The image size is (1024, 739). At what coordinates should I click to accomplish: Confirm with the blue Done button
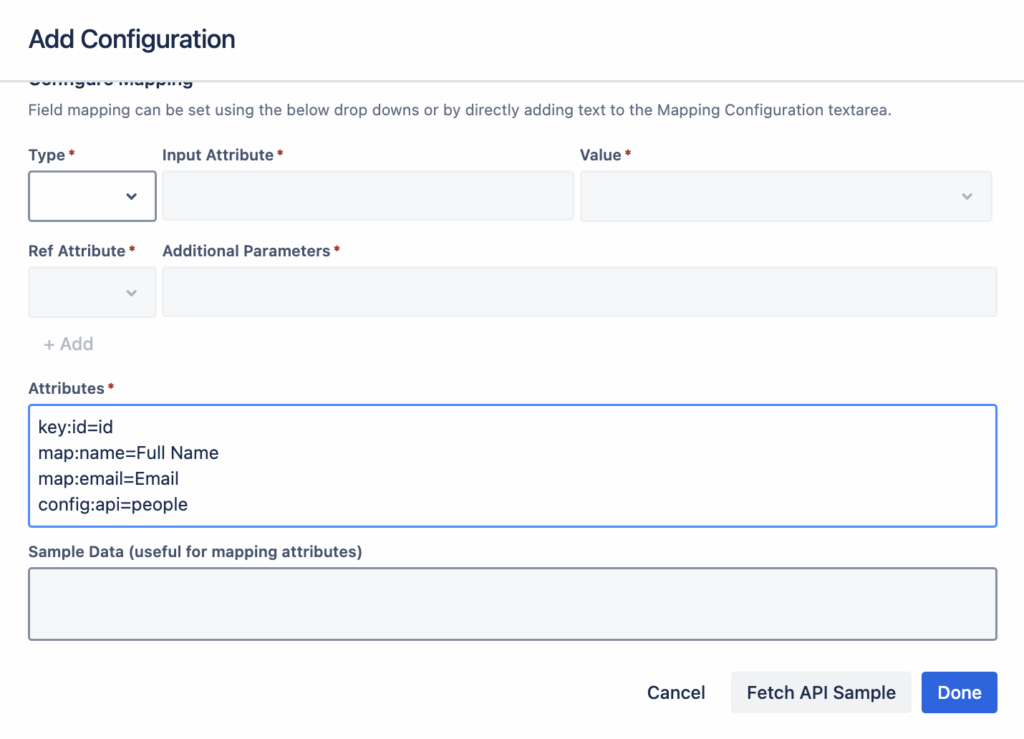[959, 692]
